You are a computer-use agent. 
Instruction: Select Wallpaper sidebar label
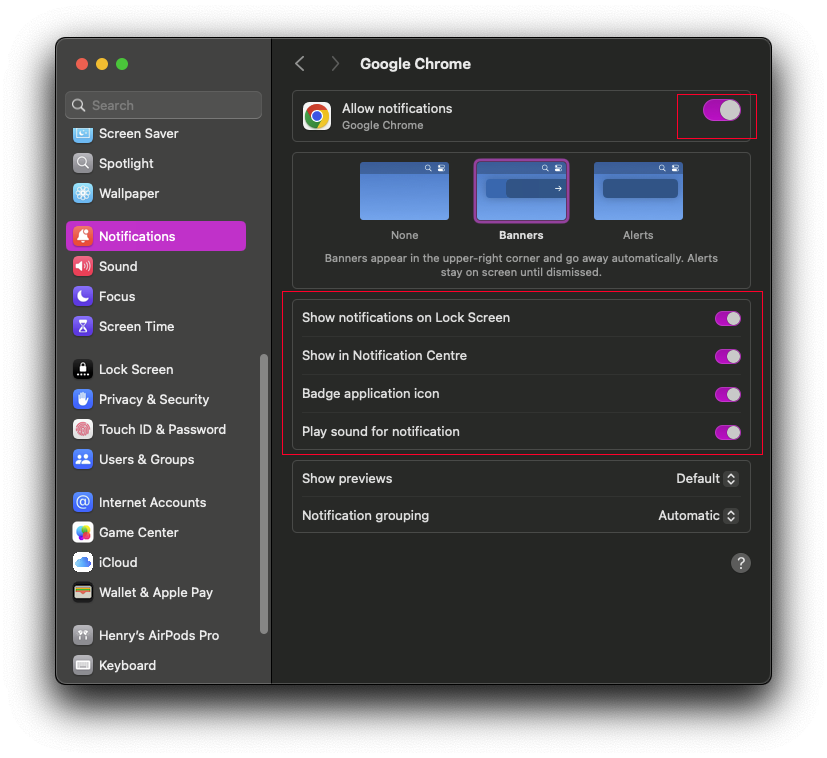click(x=129, y=194)
